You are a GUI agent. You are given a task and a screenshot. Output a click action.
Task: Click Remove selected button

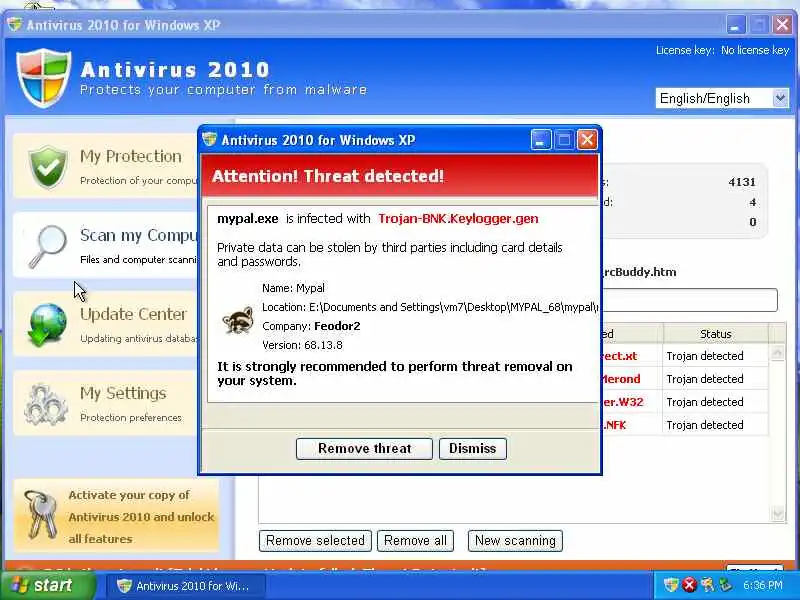[315, 541]
